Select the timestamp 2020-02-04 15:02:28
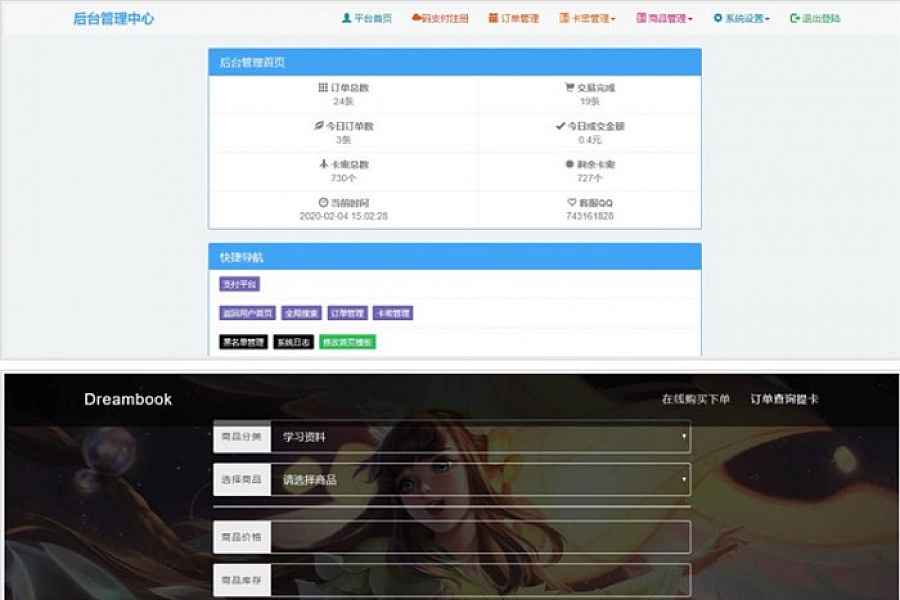Viewport: 900px width, 600px height. point(343,216)
